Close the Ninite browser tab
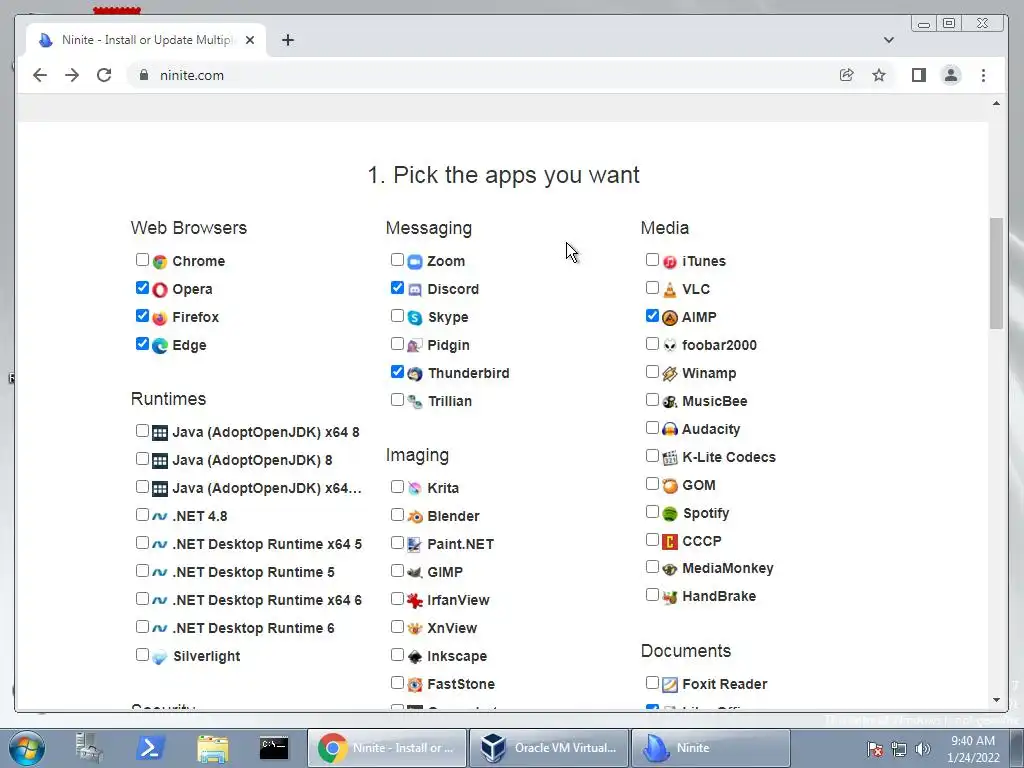This screenshot has width=1024, height=768. click(249, 40)
